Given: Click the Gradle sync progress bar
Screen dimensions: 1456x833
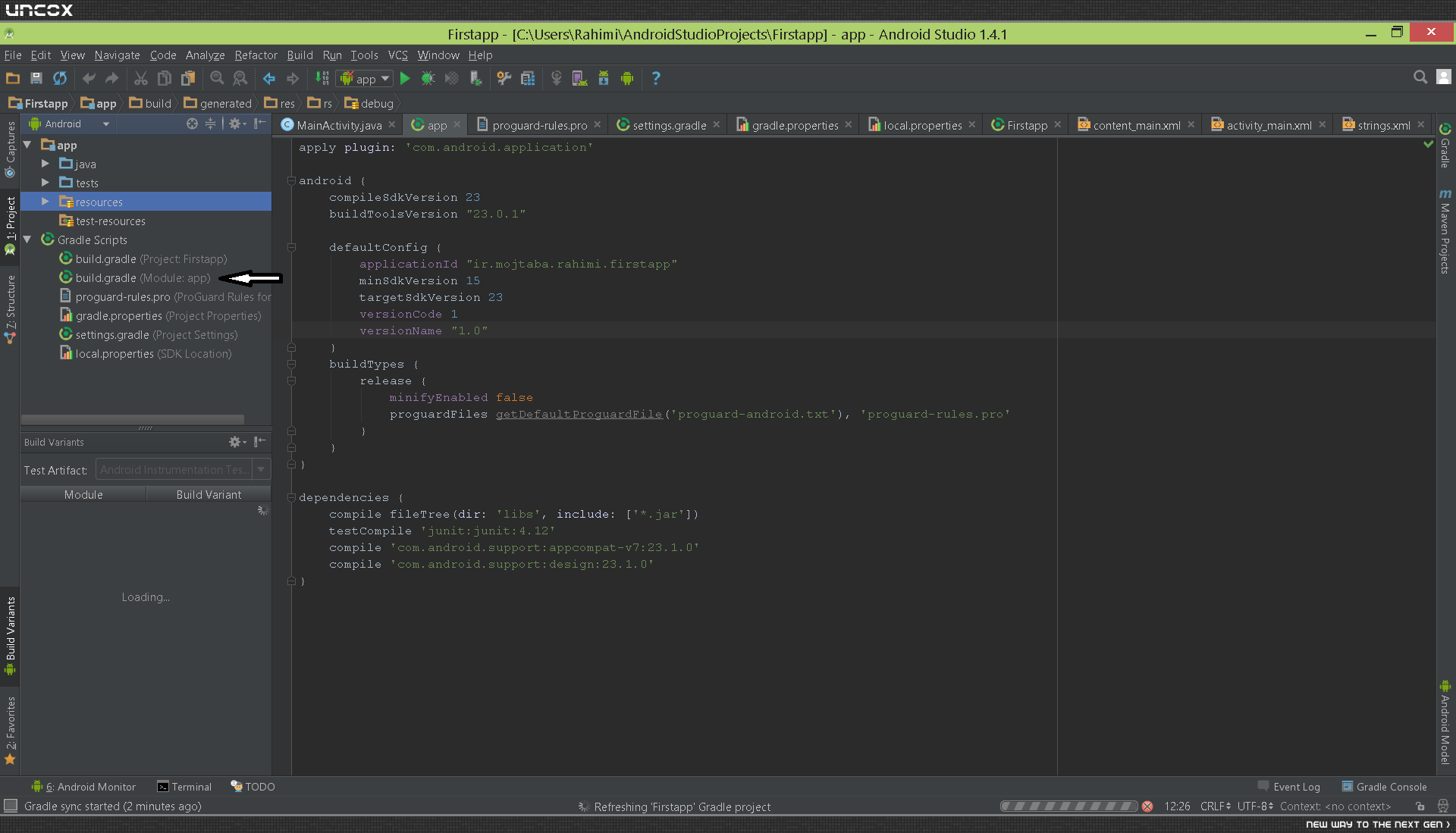Looking at the screenshot, I should [1069, 806].
